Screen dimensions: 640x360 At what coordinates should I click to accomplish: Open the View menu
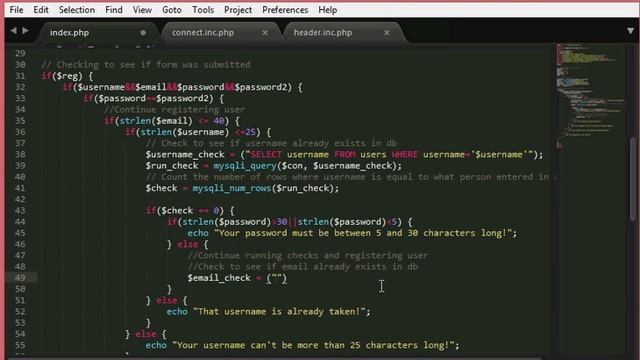tap(142, 10)
